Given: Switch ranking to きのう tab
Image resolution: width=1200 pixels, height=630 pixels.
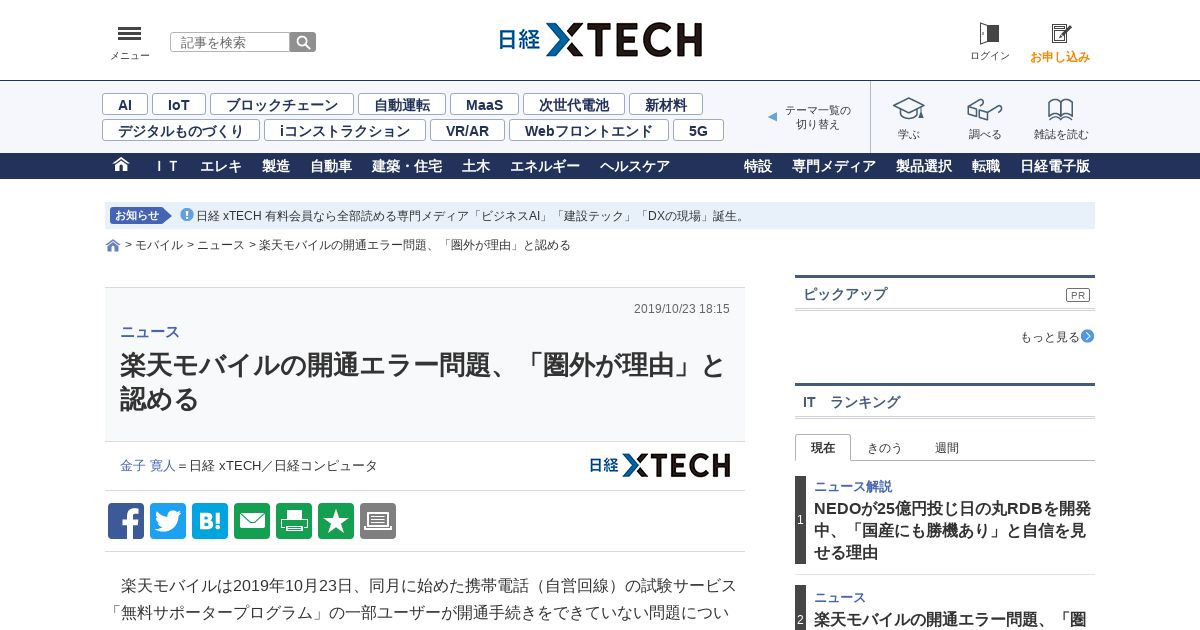Looking at the screenshot, I should click(884, 448).
